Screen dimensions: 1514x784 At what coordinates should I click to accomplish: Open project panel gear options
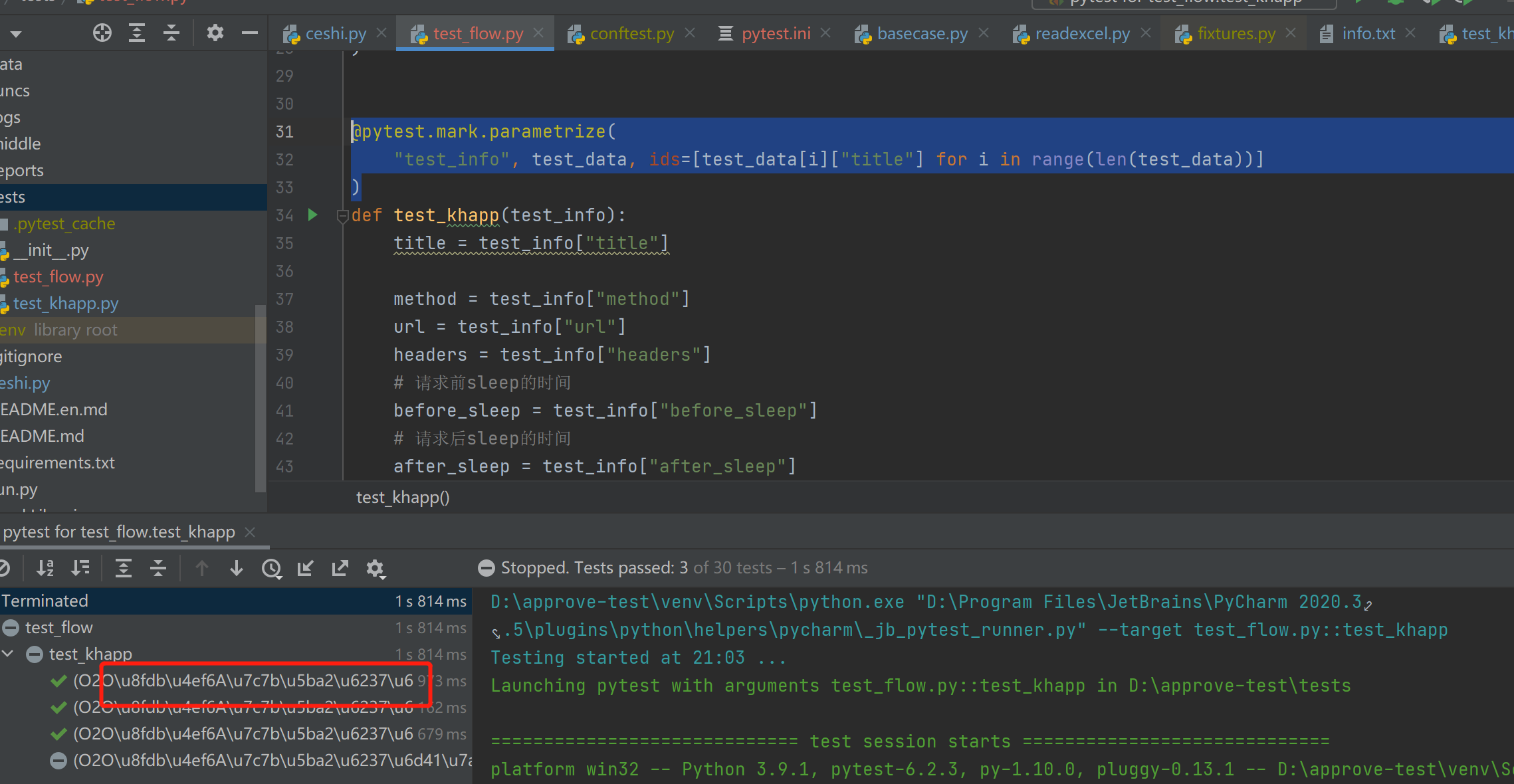click(x=215, y=33)
